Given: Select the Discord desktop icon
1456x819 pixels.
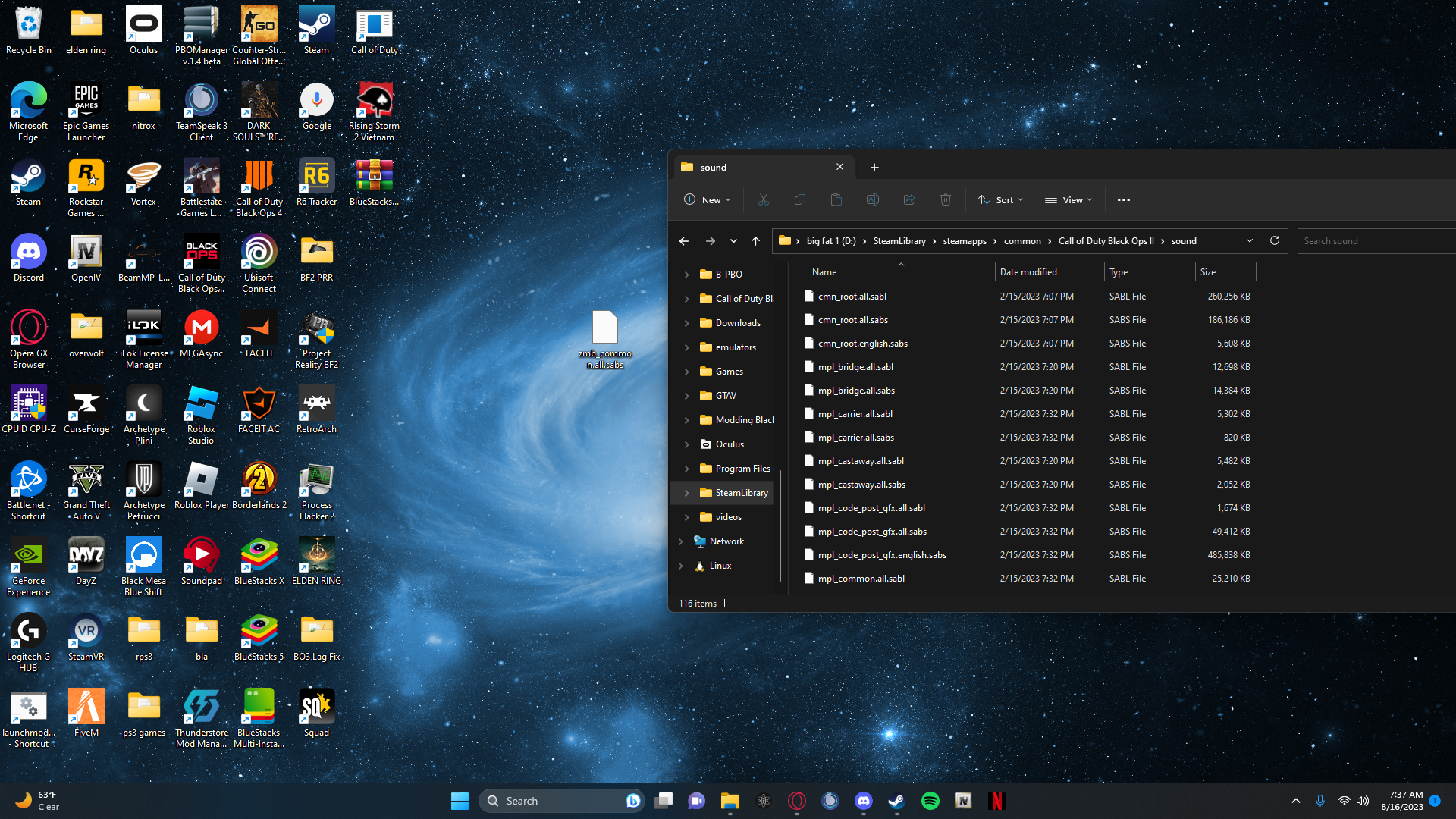Looking at the screenshot, I should click(x=29, y=259).
